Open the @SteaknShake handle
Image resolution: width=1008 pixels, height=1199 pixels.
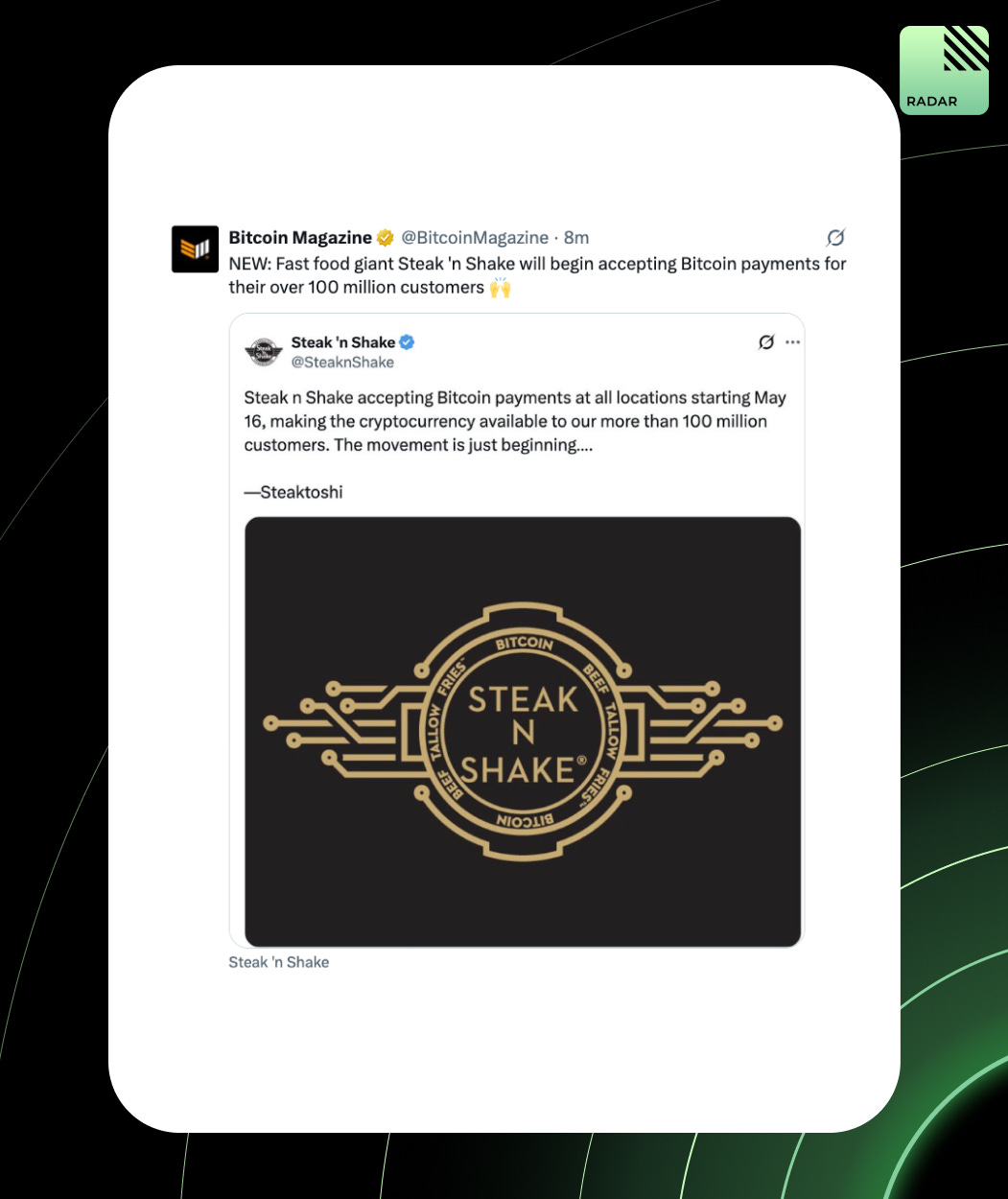(342, 363)
